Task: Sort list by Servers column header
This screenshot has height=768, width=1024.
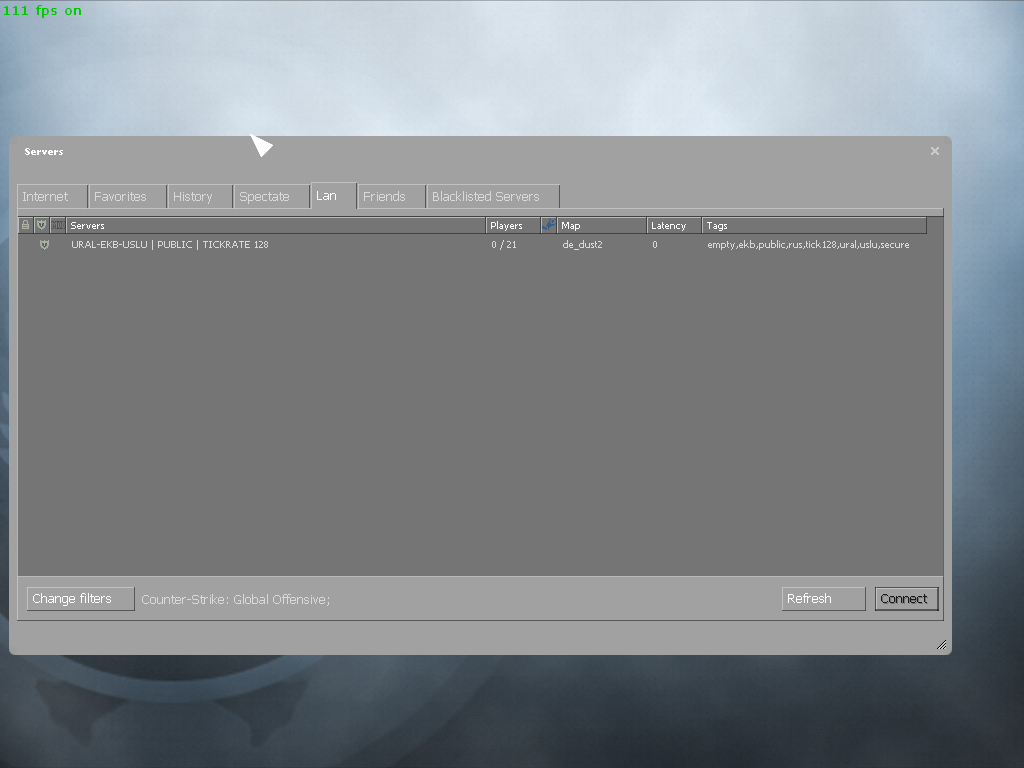Action: pyautogui.click(x=276, y=225)
